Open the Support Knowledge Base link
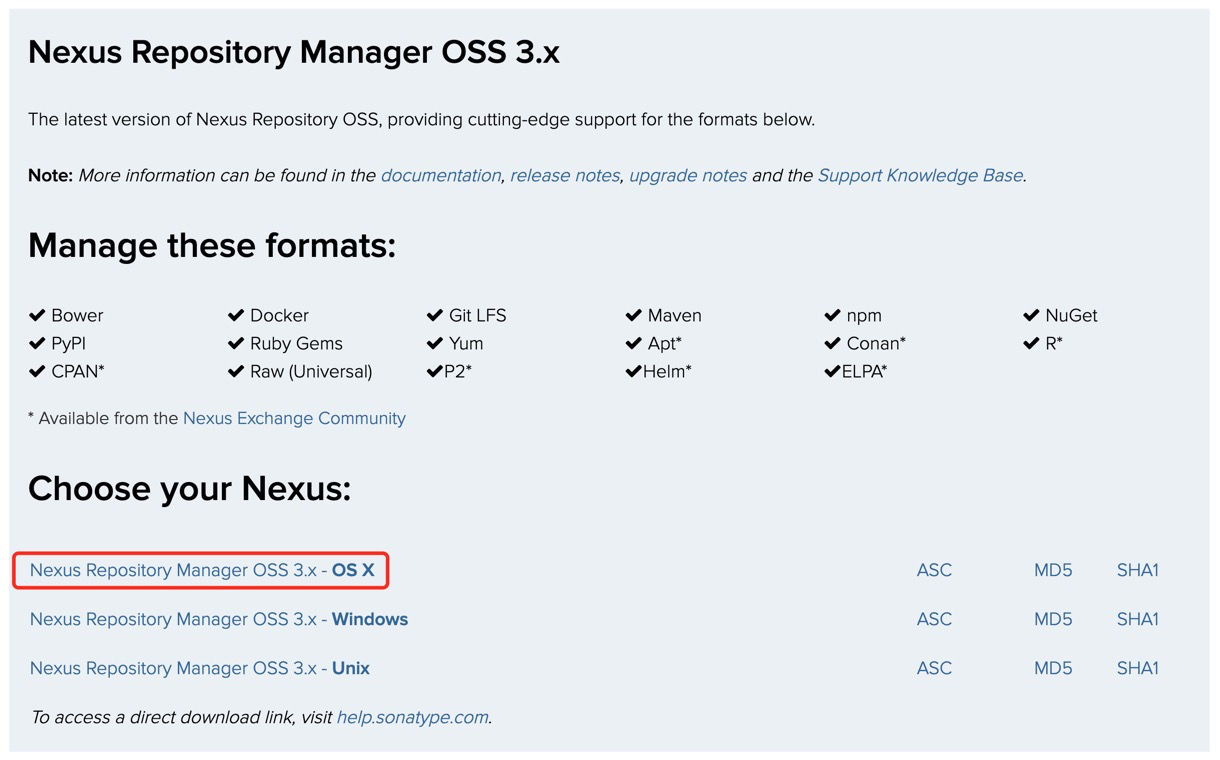 pyautogui.click(x=919, y=175)
